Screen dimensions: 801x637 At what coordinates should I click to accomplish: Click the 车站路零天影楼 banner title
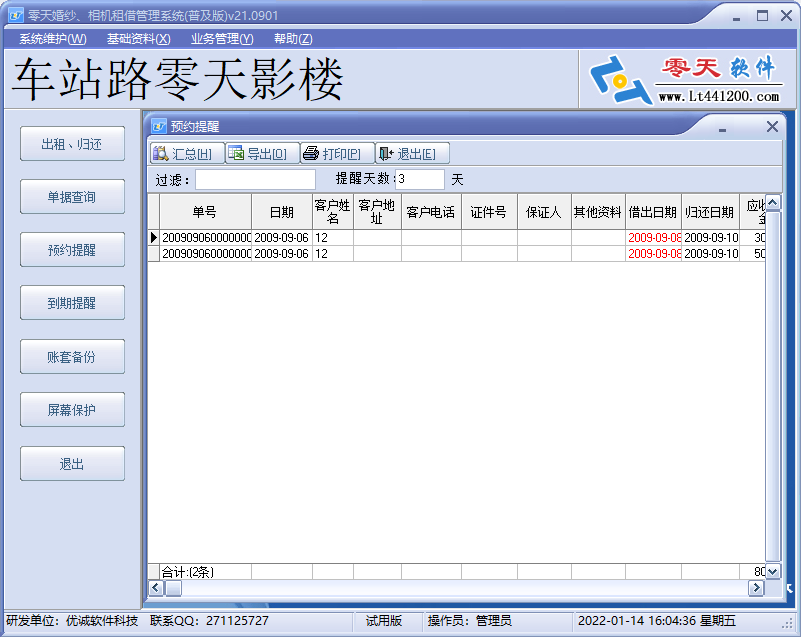point(177,79)
